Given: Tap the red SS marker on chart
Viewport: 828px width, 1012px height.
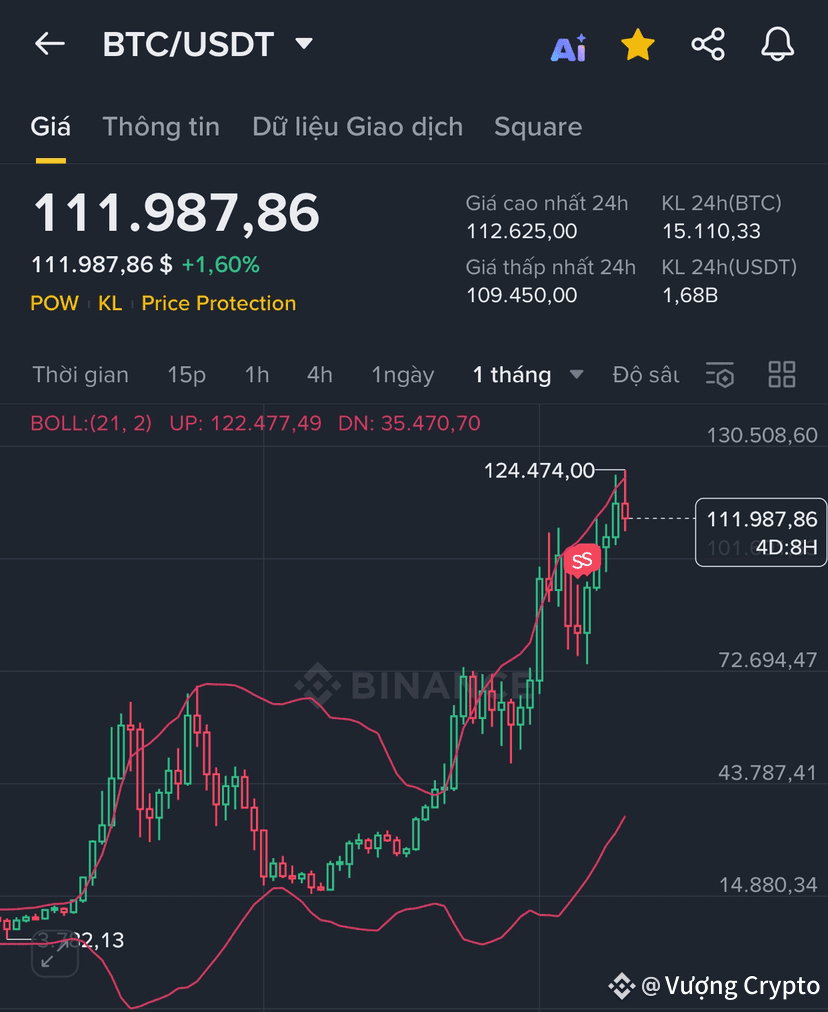Looking at the screenshot, I should pos(582,560).
